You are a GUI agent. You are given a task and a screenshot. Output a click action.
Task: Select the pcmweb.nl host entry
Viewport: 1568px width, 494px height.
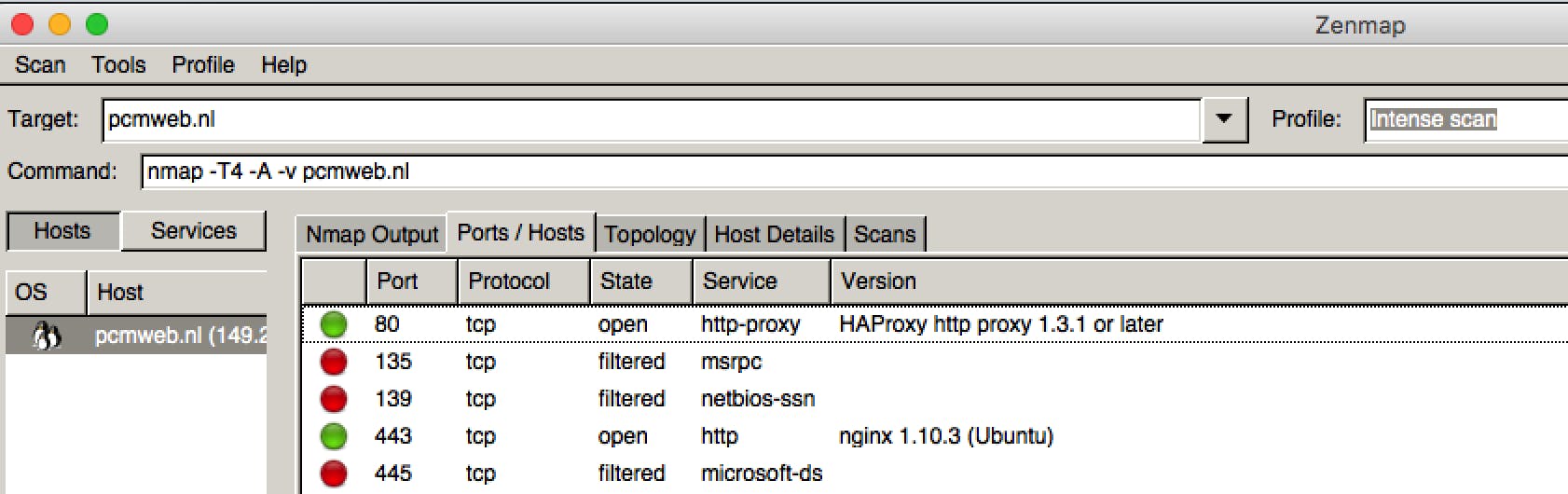(x=136, y=336)
